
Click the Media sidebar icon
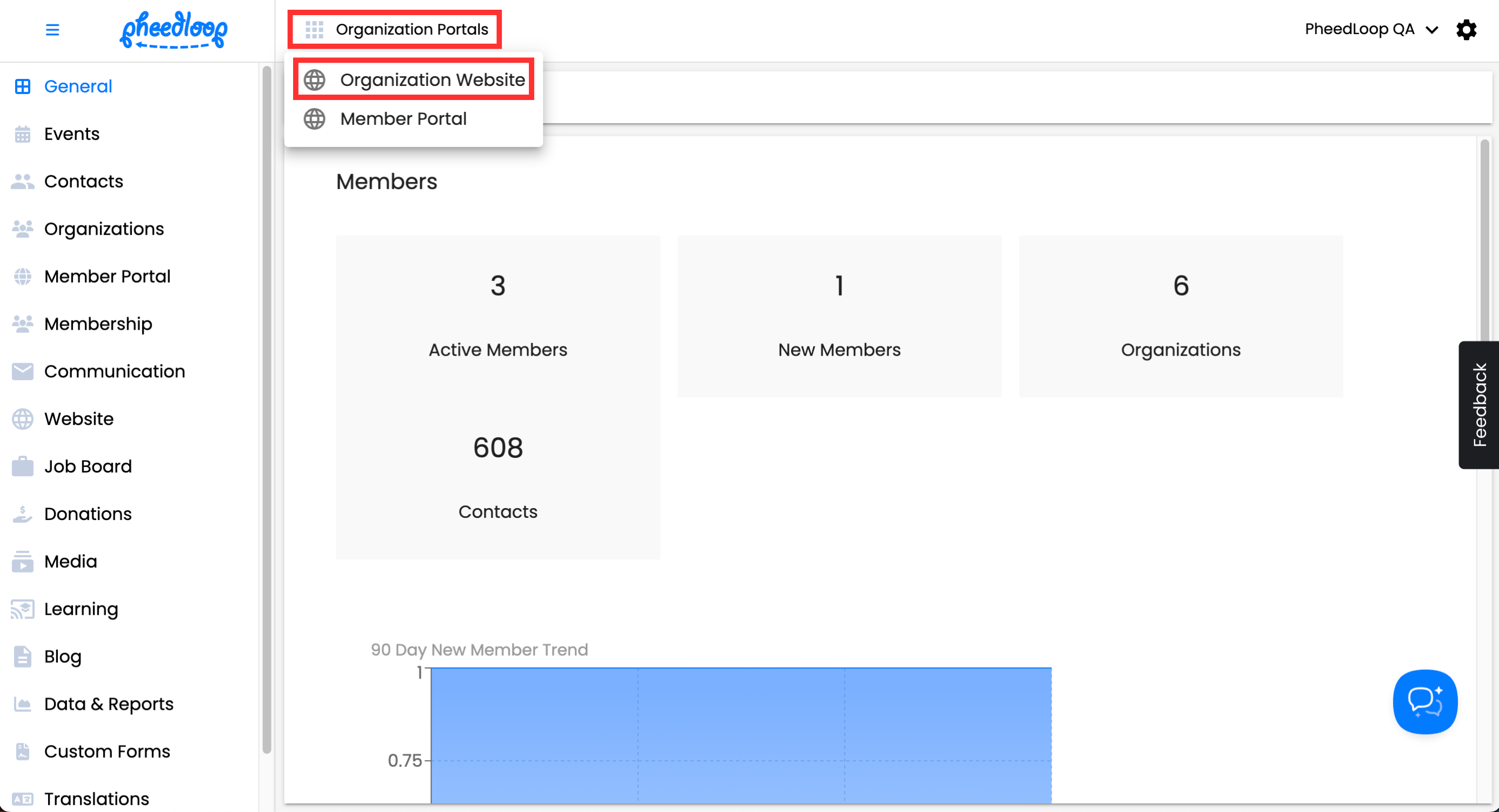[x=22, y=562]
